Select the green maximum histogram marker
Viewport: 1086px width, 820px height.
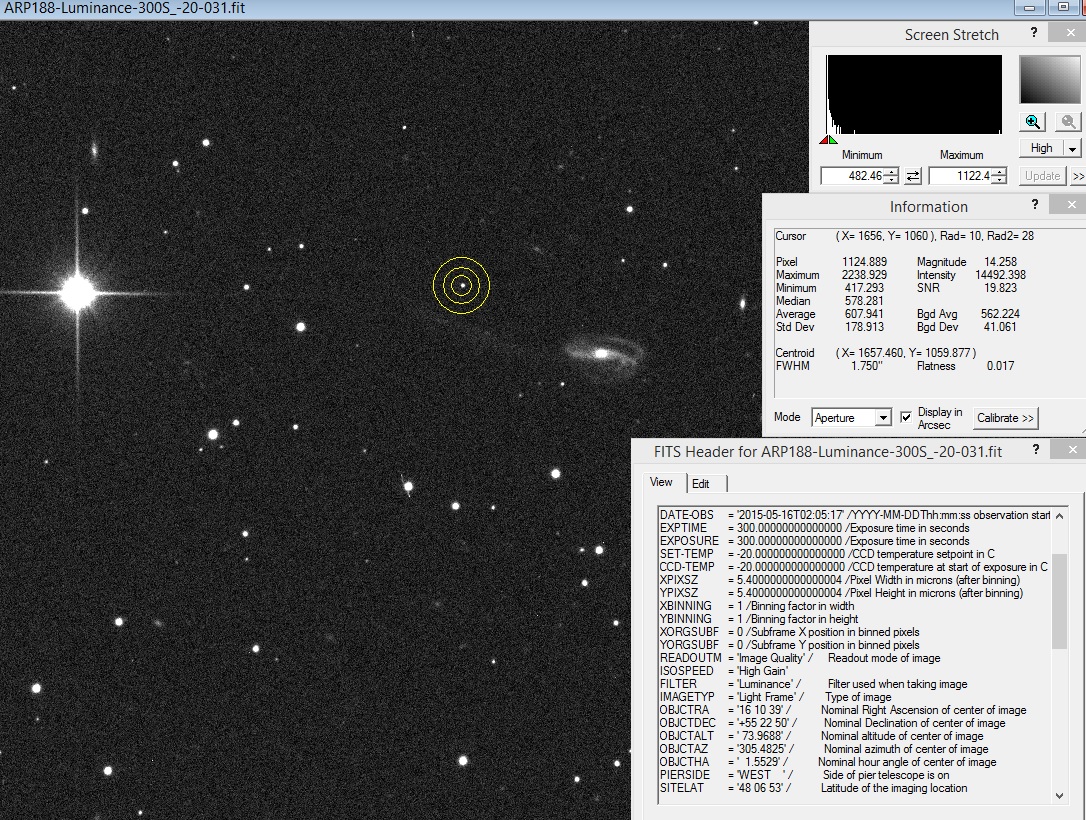(x=833, y=140)
